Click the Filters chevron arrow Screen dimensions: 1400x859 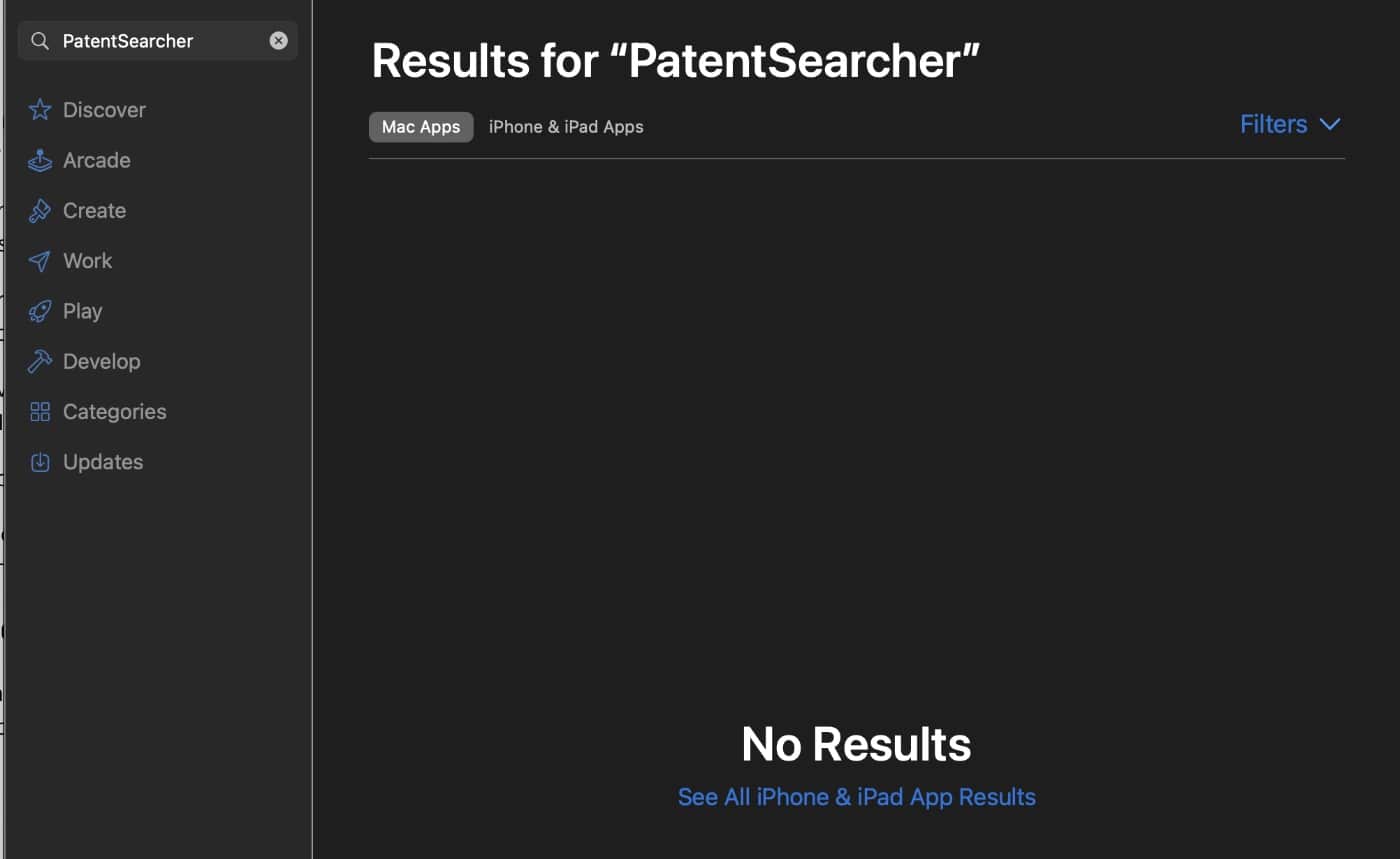click(1330, 124)
